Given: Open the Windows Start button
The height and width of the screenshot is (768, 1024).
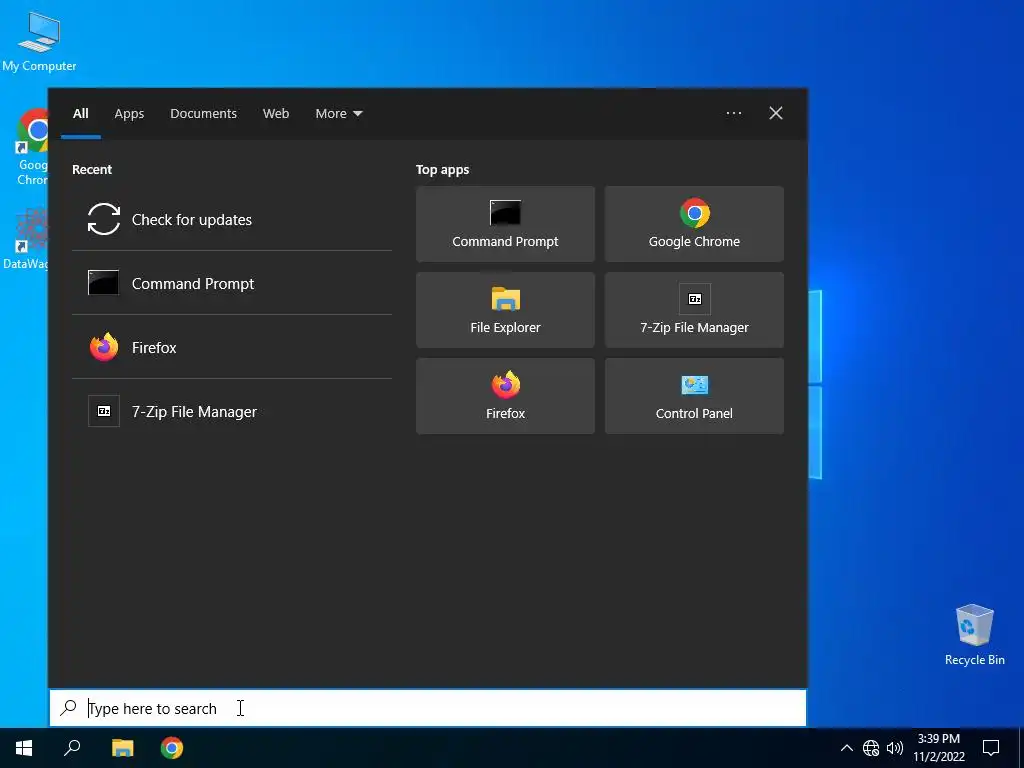Looking at the screenshot, I should tap(24, 748).
